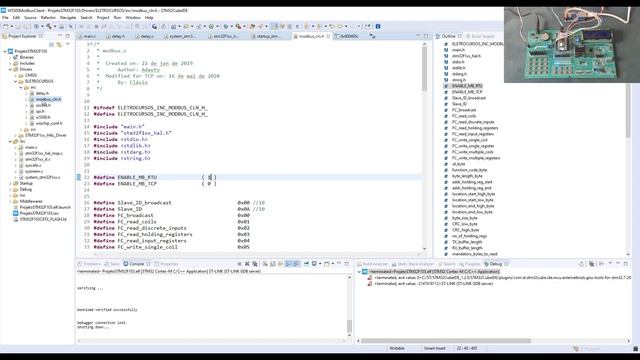The height and width of the screenshot is (360, 640).
Task: Open the Problems tab
Action: (x=89, y=264)
